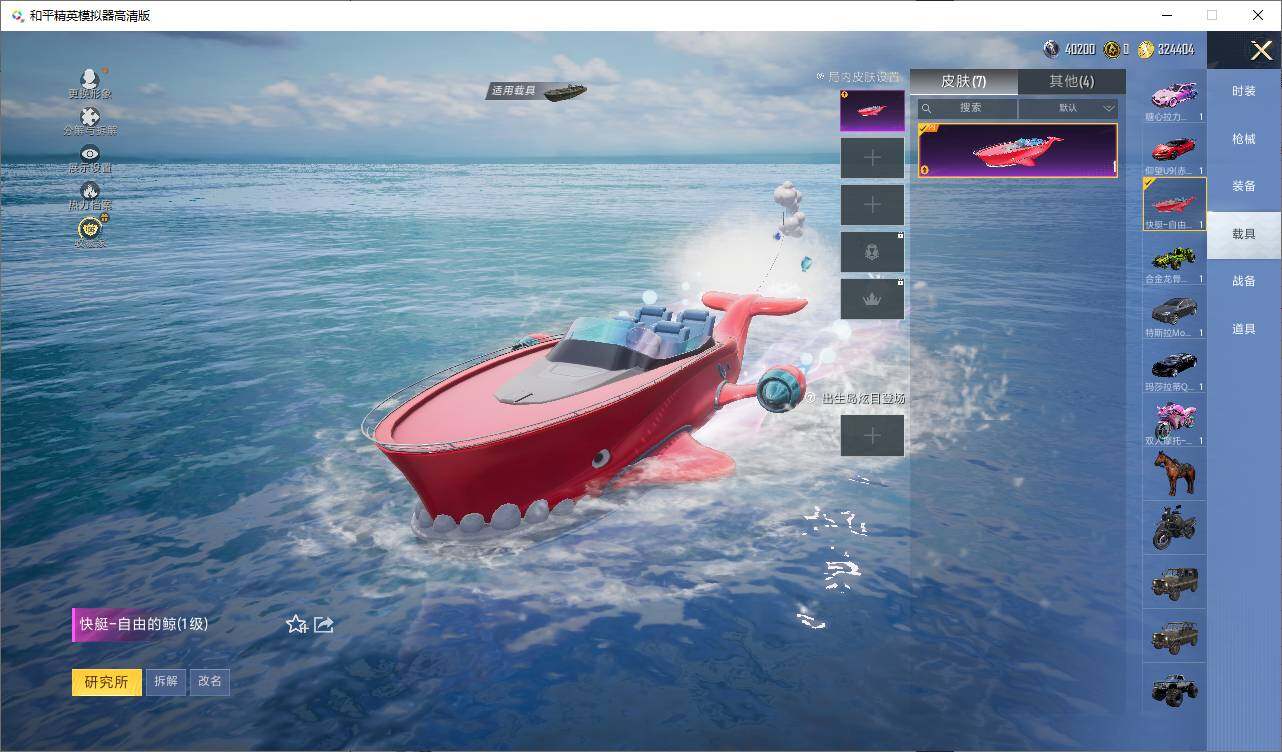This screenshot has height=752, width=1282.
Task: Click the locked lion emblem slot
Action: tap(872, 252)
